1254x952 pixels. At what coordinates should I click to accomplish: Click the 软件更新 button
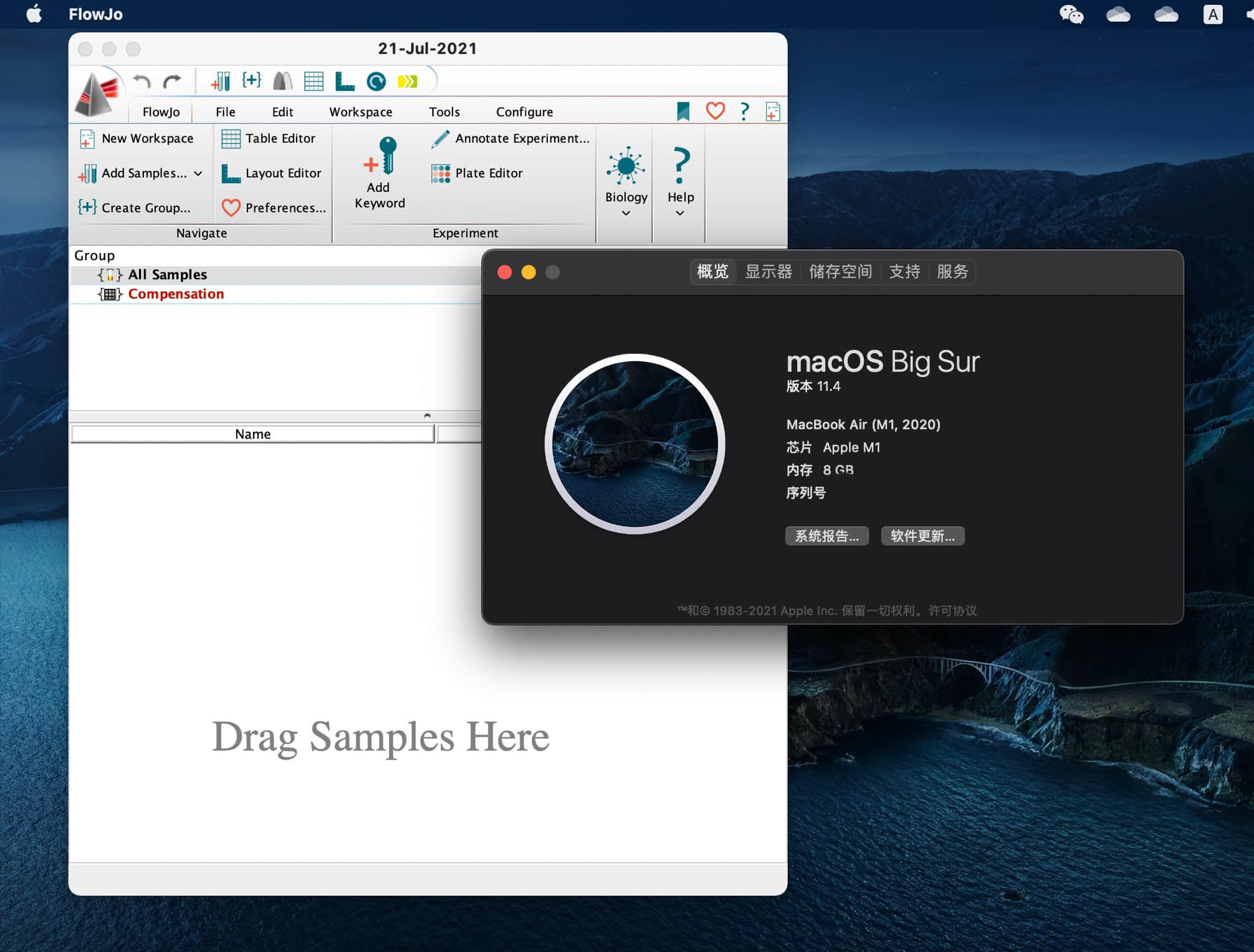pos(922,536)
